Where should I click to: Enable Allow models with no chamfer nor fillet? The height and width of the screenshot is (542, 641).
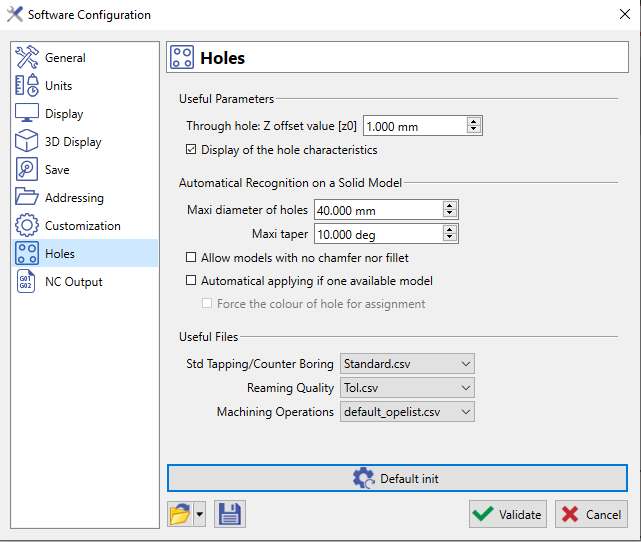click(192, 258)
